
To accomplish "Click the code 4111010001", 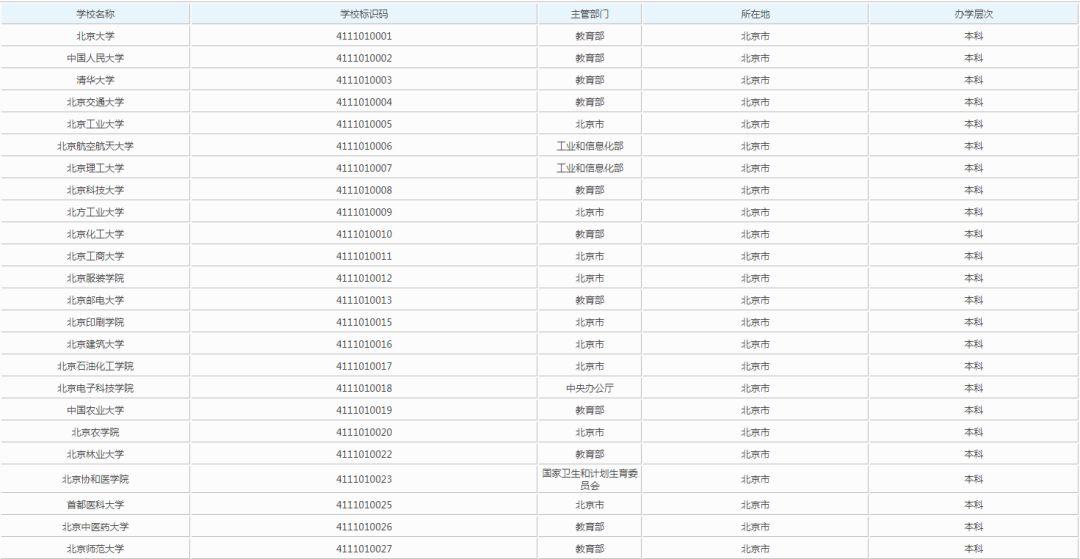I will (x=364, y=36).
